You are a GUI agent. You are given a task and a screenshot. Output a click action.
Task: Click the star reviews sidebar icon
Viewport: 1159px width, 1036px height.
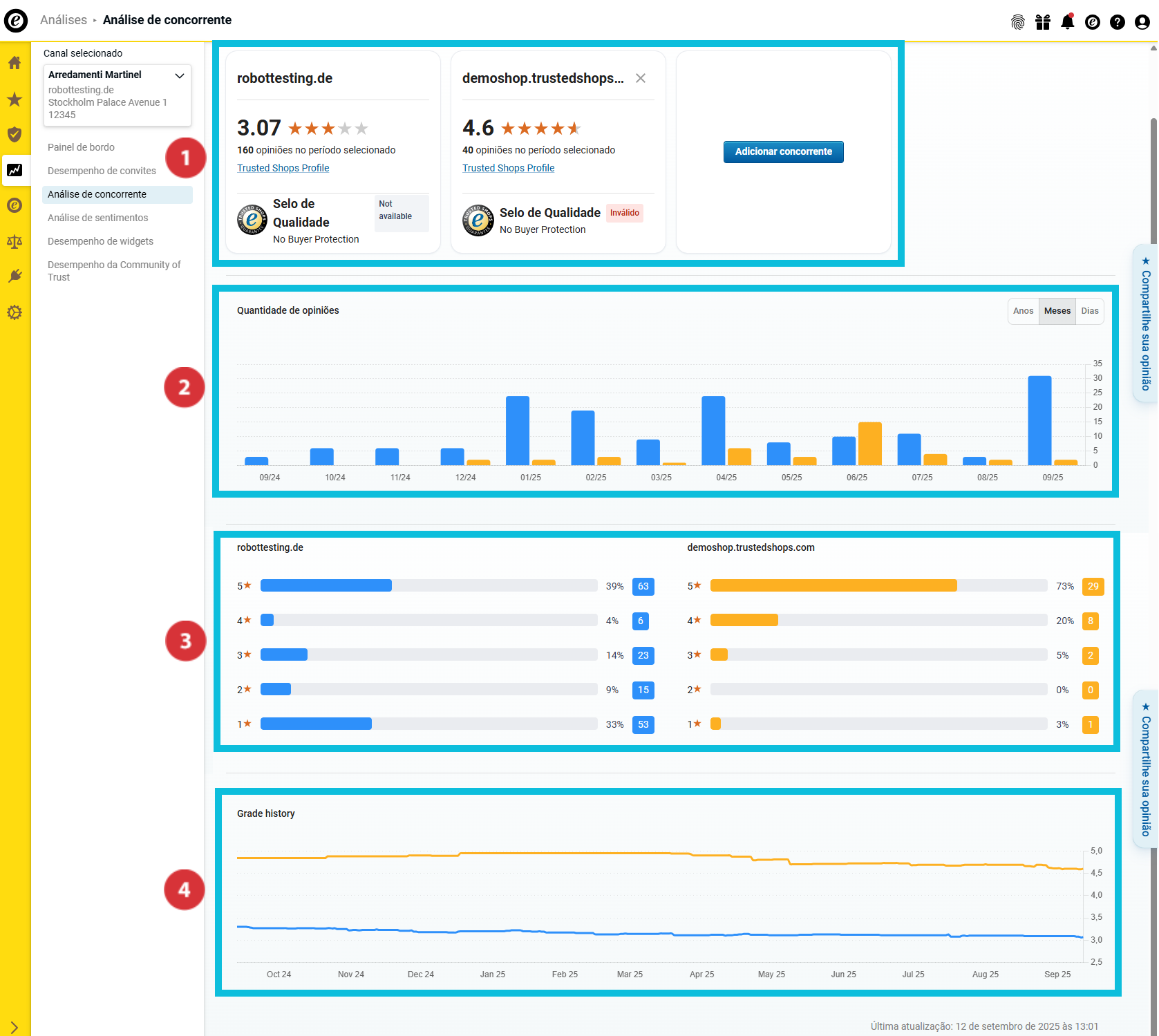(x=15, y=100)
